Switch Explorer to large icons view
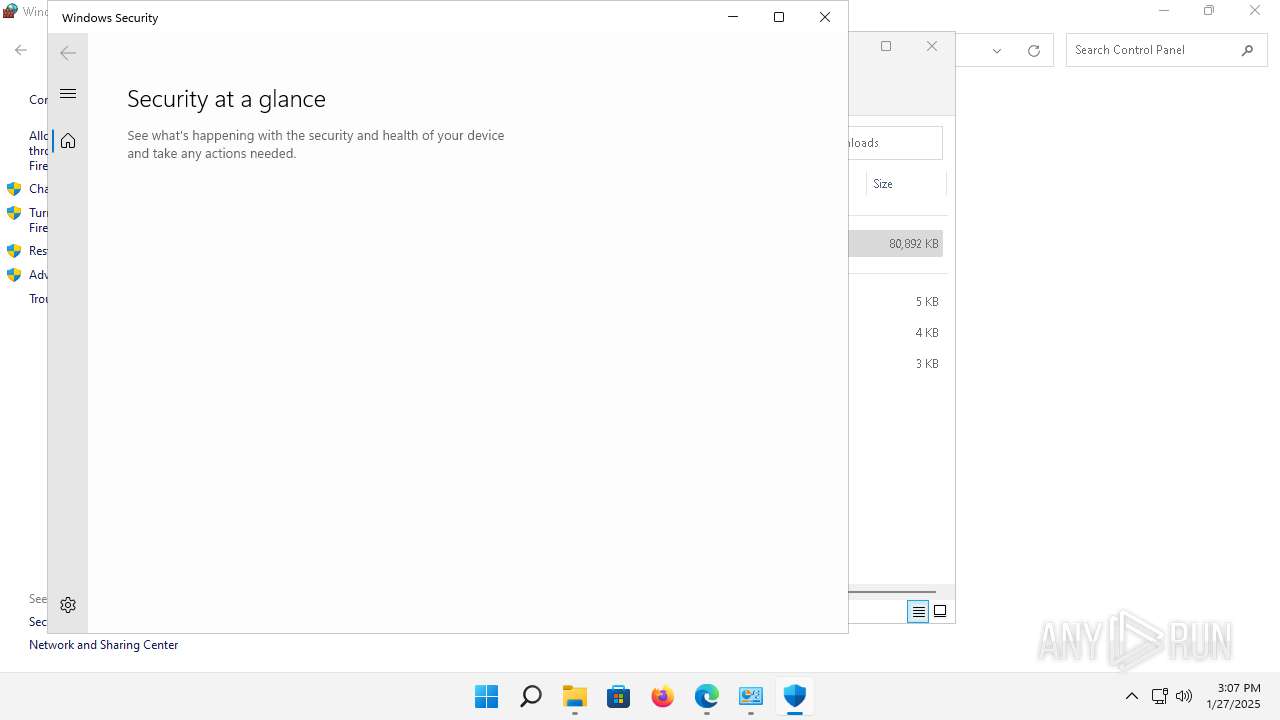The height and width of the screenshot is (720, 1280). pos(940,612)
